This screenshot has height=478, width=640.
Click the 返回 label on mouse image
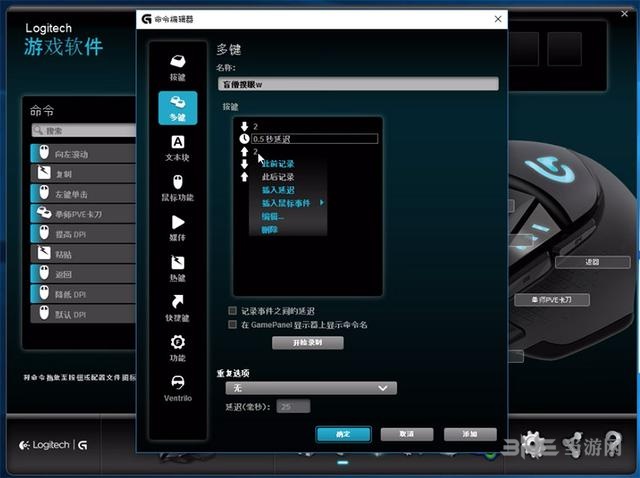tap(592, 262)
